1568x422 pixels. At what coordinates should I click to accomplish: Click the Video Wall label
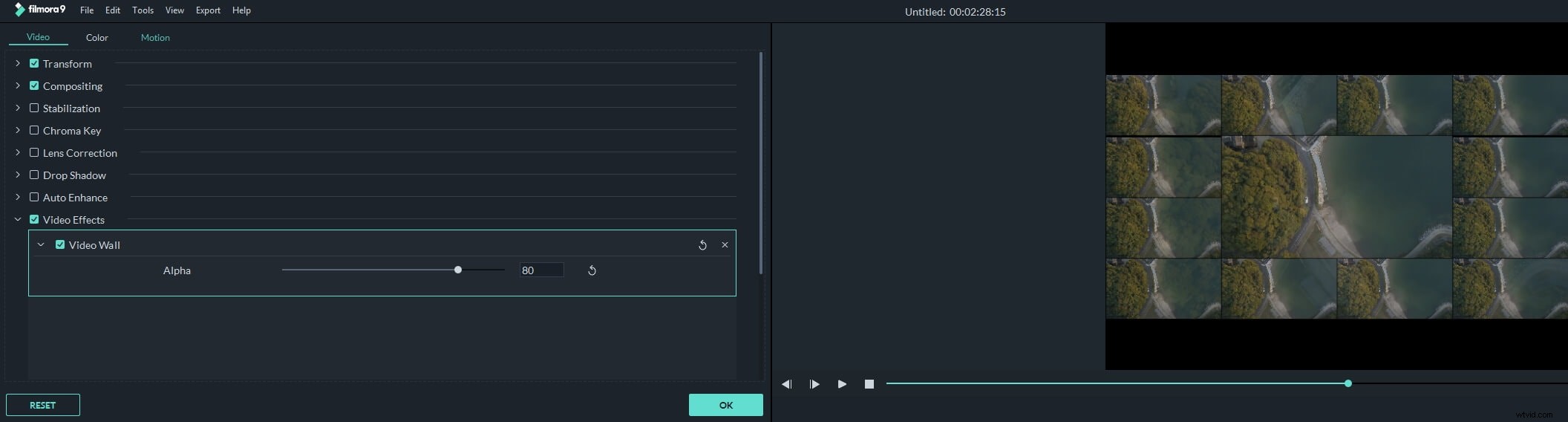pos(94,245)
